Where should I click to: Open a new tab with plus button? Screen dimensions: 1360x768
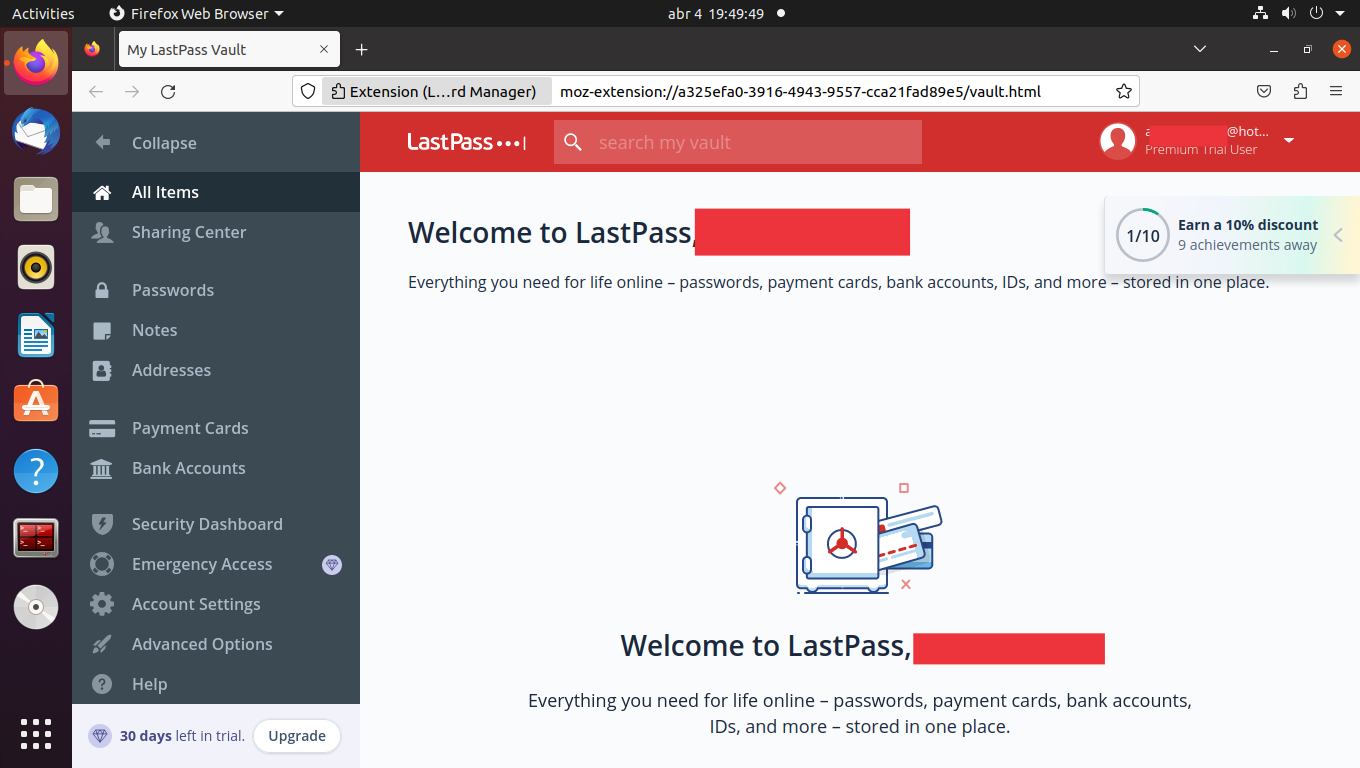click(x=362, y=49)
